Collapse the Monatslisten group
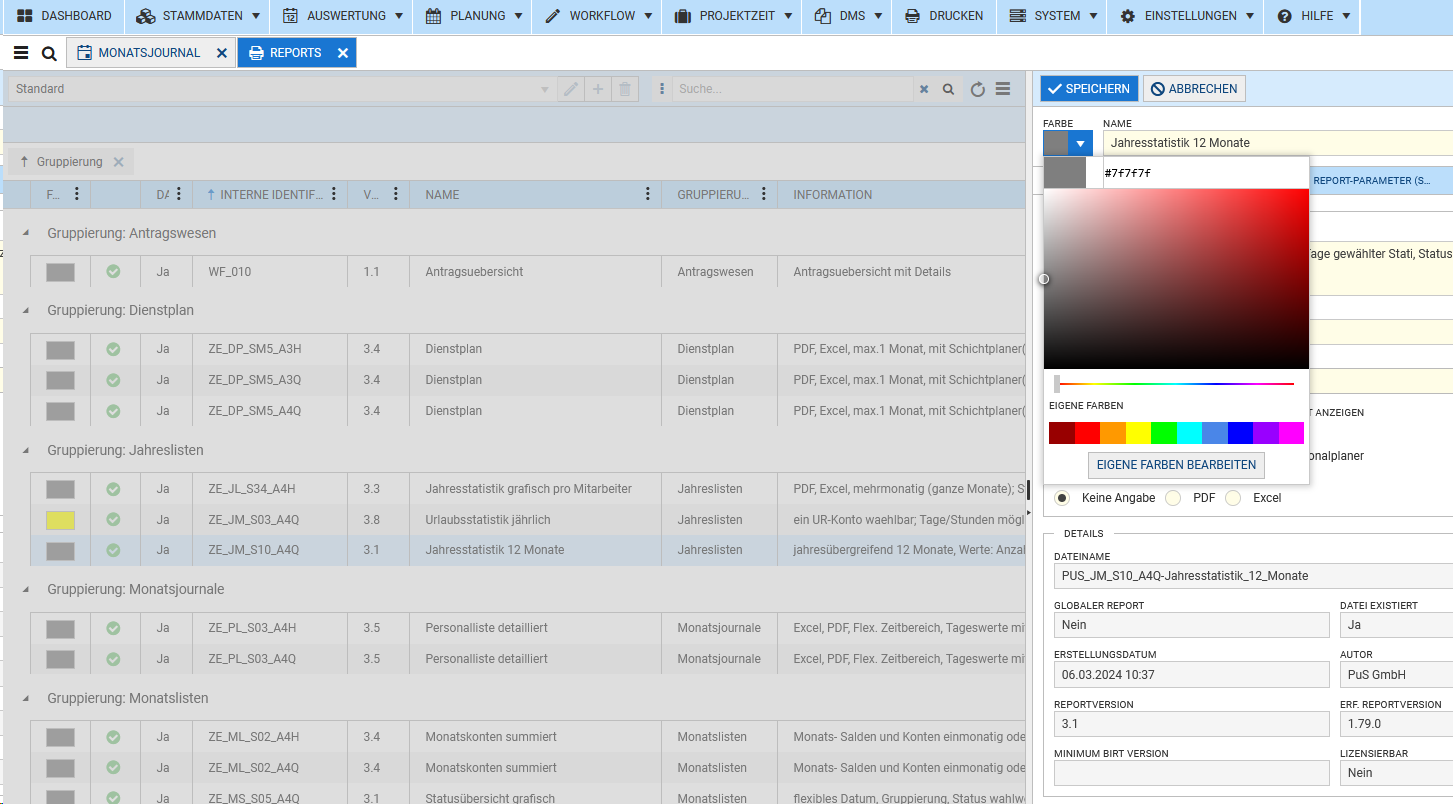The height and width of the screenshot is (804, 1453). (25, 698)
